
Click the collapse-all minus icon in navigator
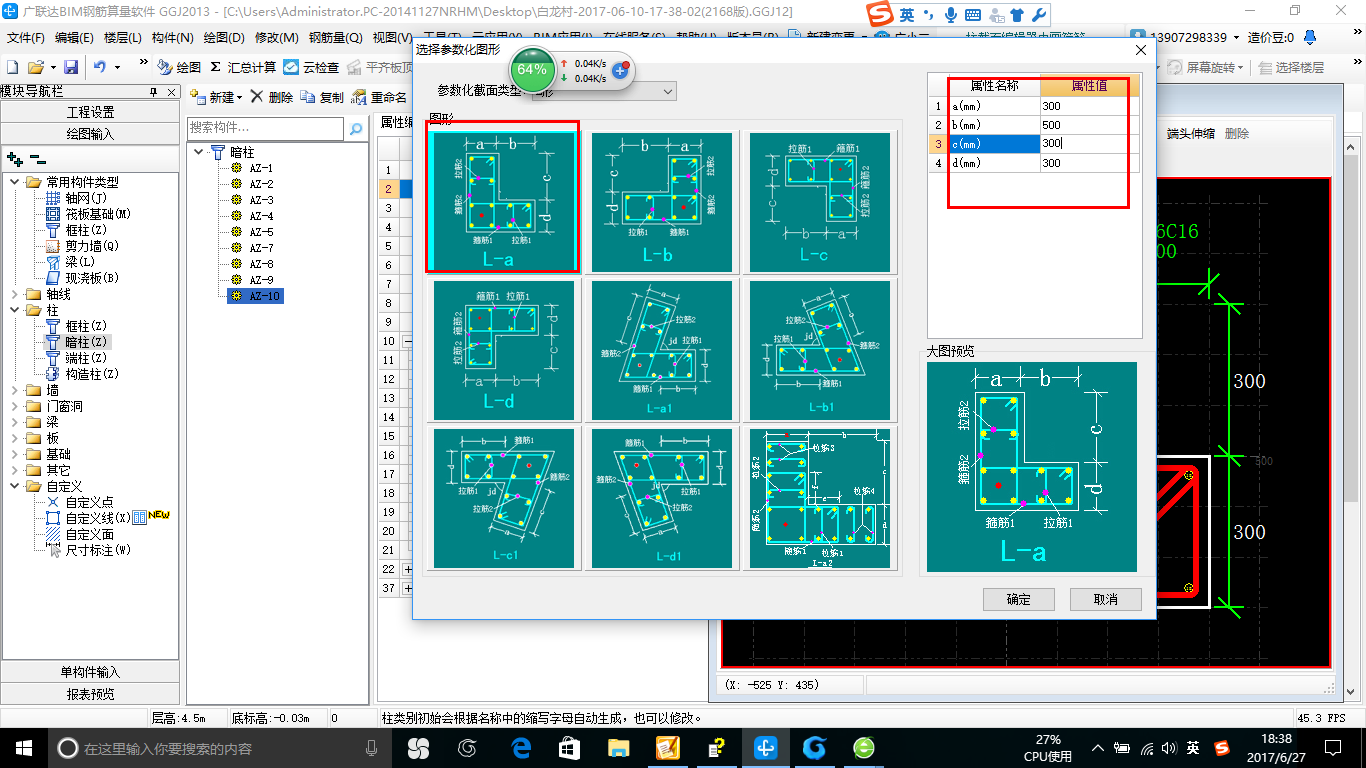[37, 158]
